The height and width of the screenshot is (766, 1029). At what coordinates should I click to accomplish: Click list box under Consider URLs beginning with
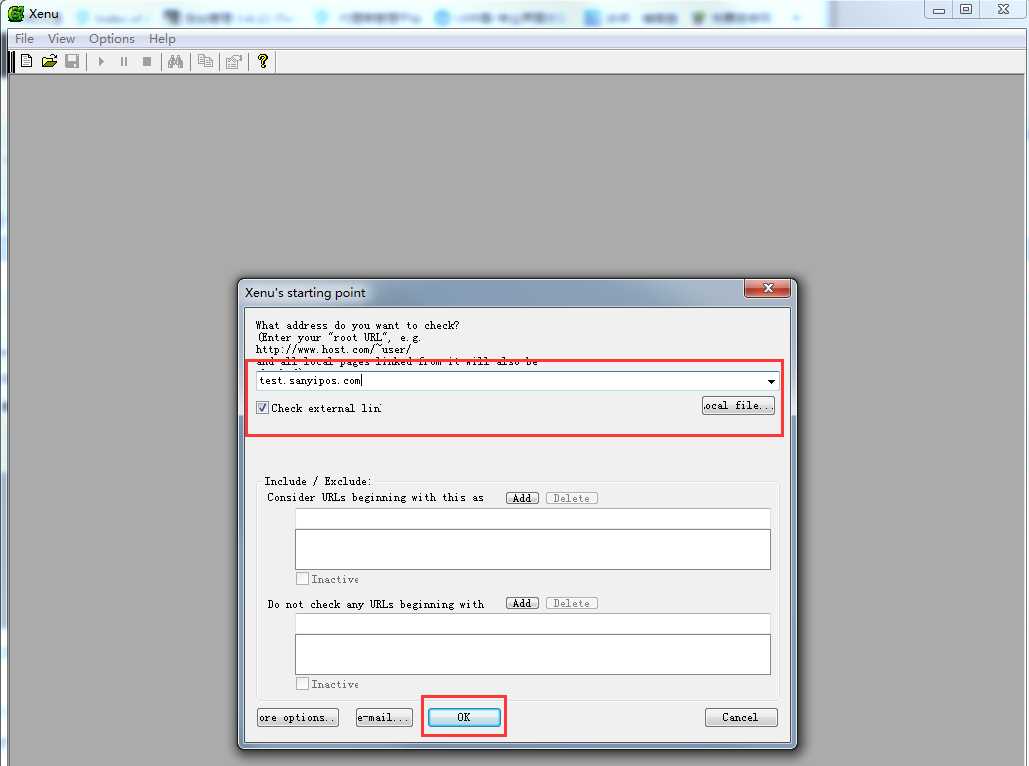click(x=533, y=549)
